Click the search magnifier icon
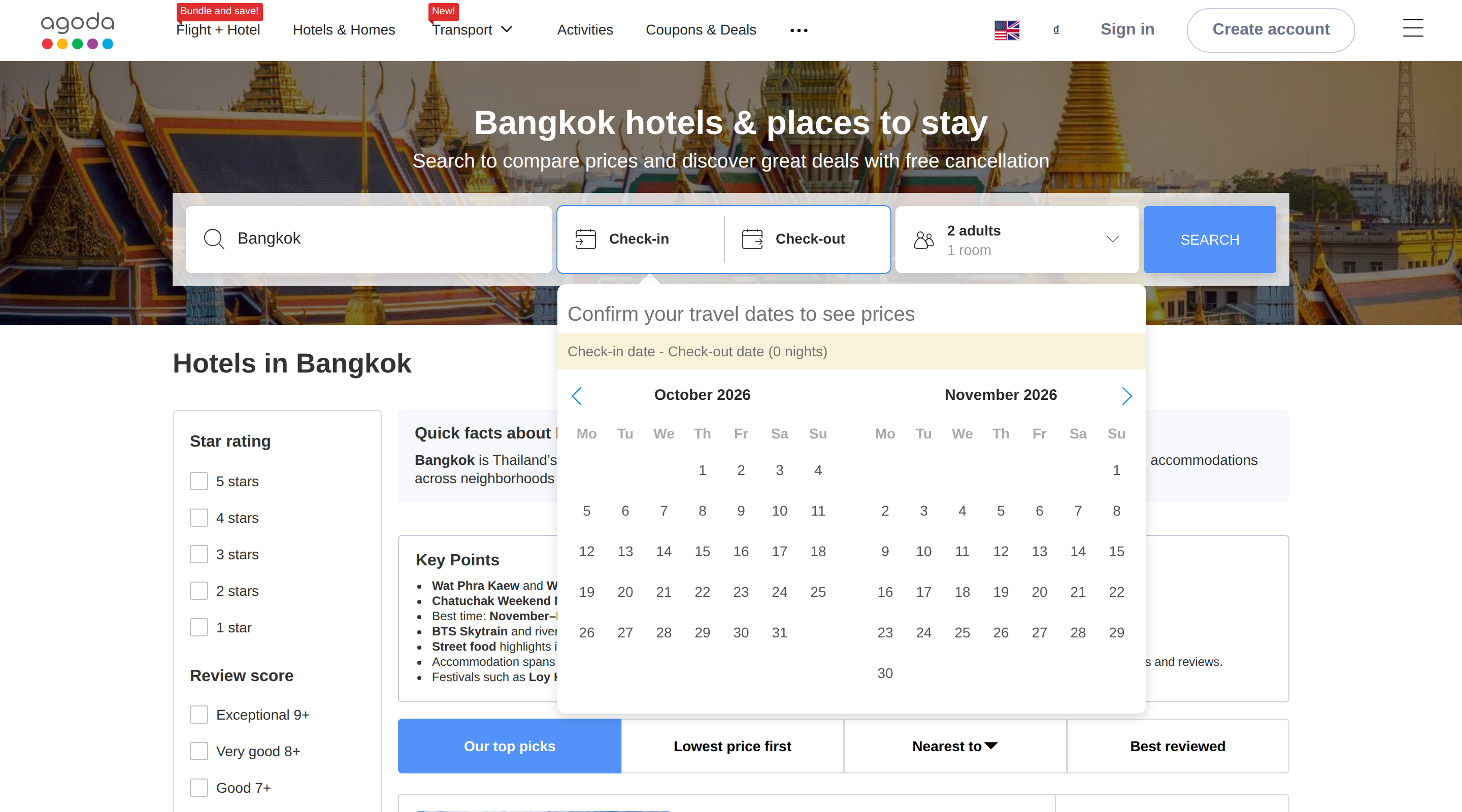Image resolution: width=1462 pixels, height=812 pixels. point(214,239)
